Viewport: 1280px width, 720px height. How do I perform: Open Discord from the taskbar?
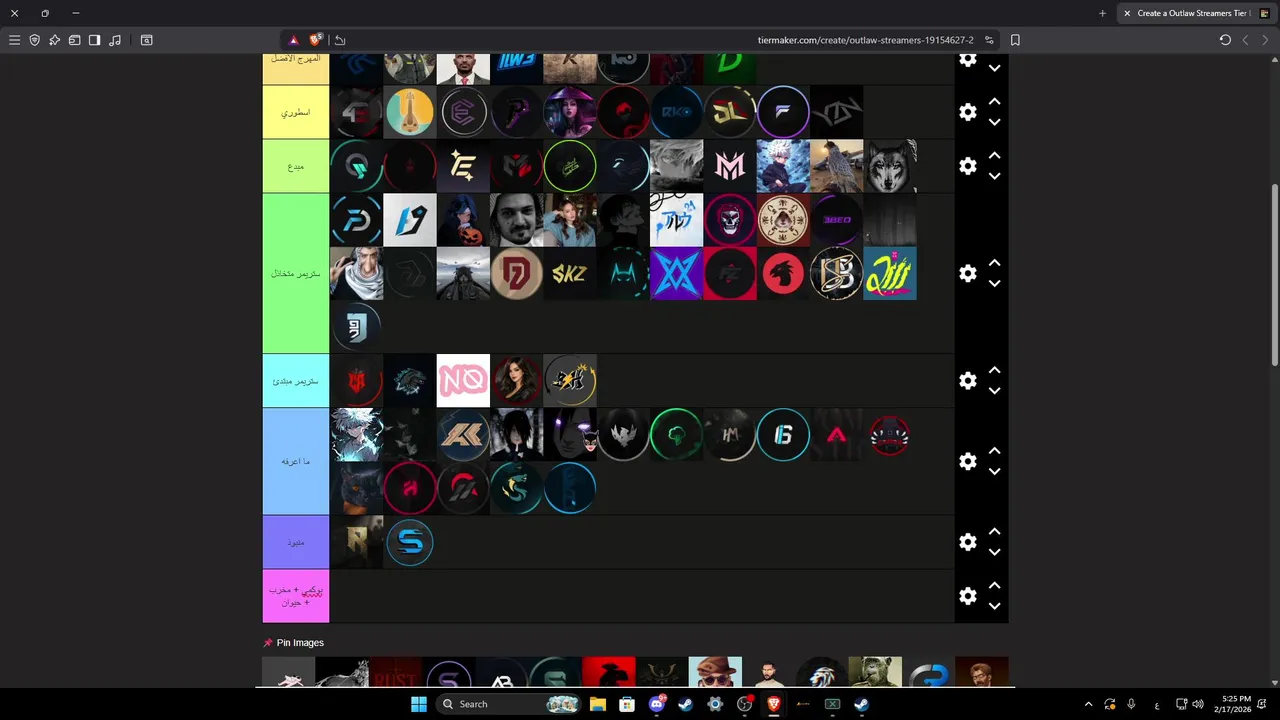click(x=657, y=704)
